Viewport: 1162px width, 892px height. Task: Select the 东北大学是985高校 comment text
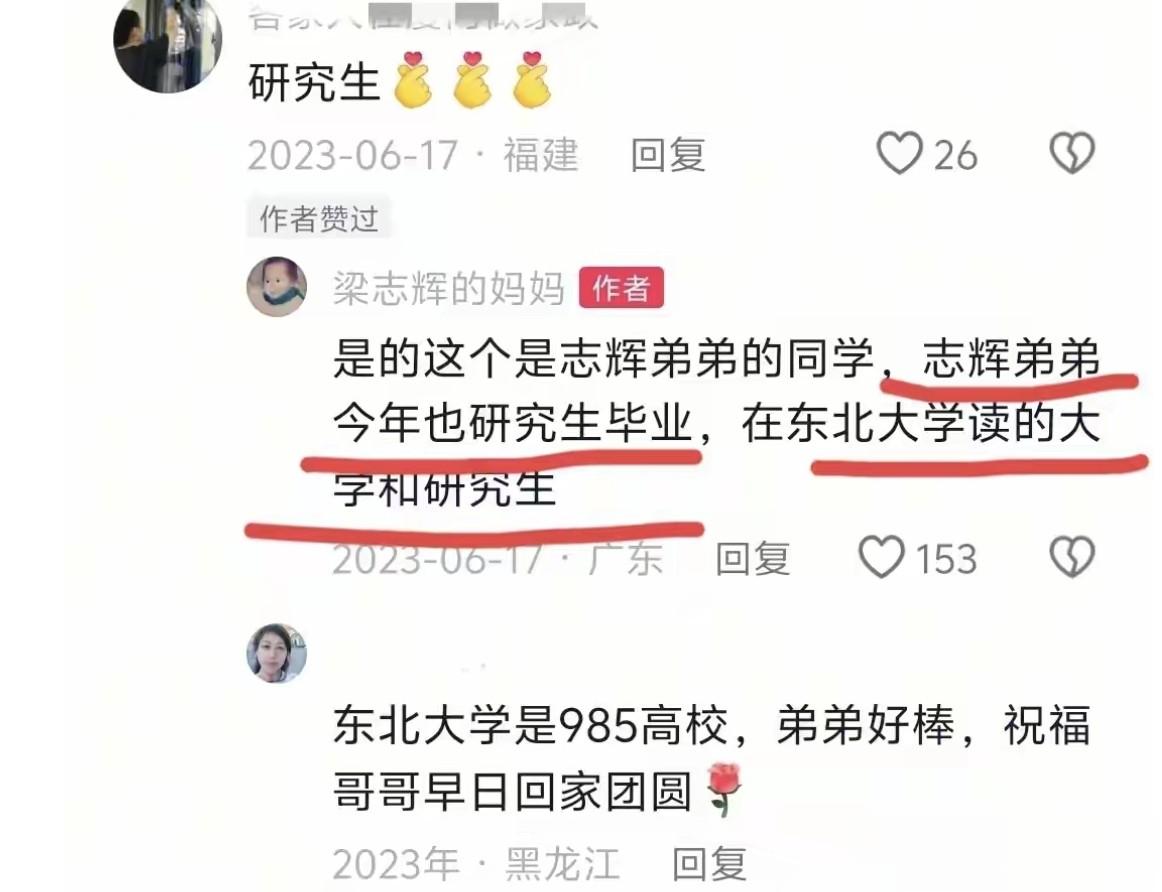pyautogui.click(x=711, y=758)
